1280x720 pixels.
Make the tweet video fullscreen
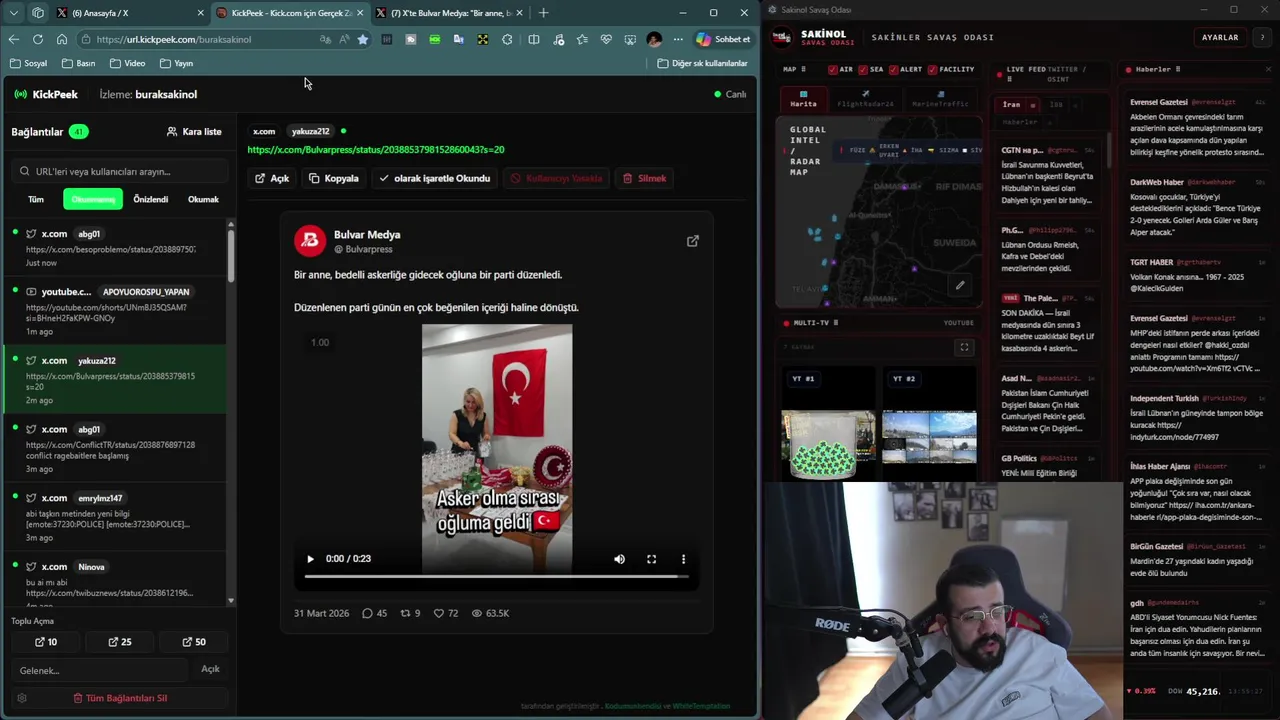[651, 559]
